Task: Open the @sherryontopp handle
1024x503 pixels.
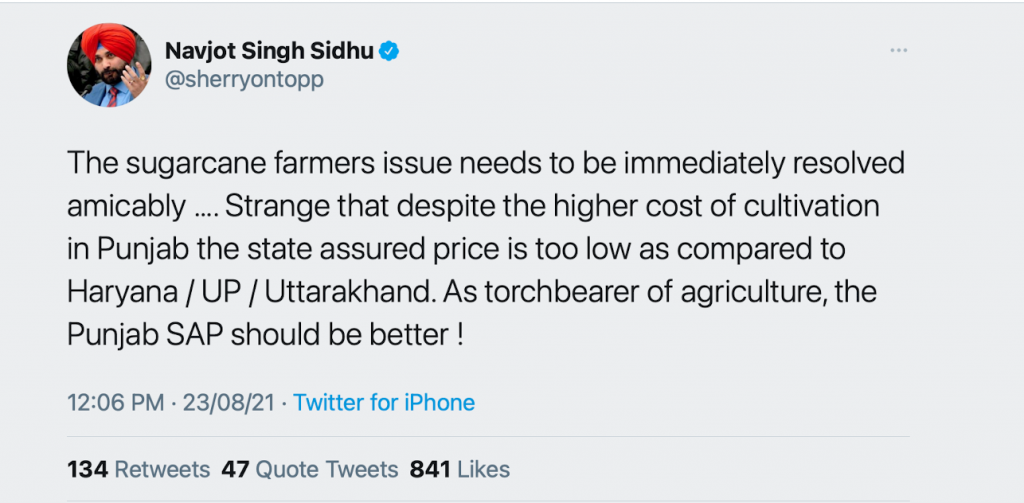Action: point(243,79)
